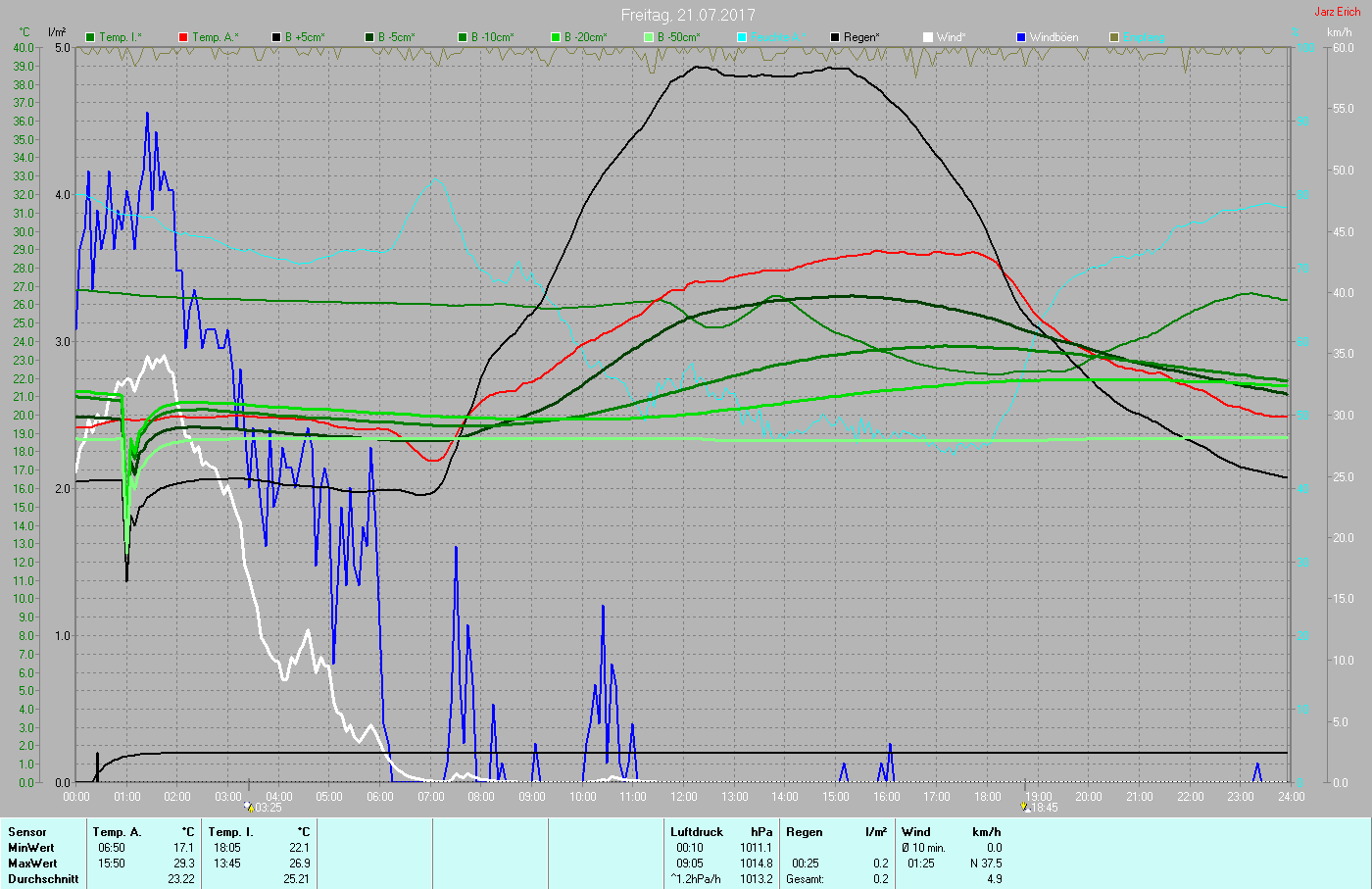
Task: Click the sunset icon at 18:45
Action: coord(1025,807)
